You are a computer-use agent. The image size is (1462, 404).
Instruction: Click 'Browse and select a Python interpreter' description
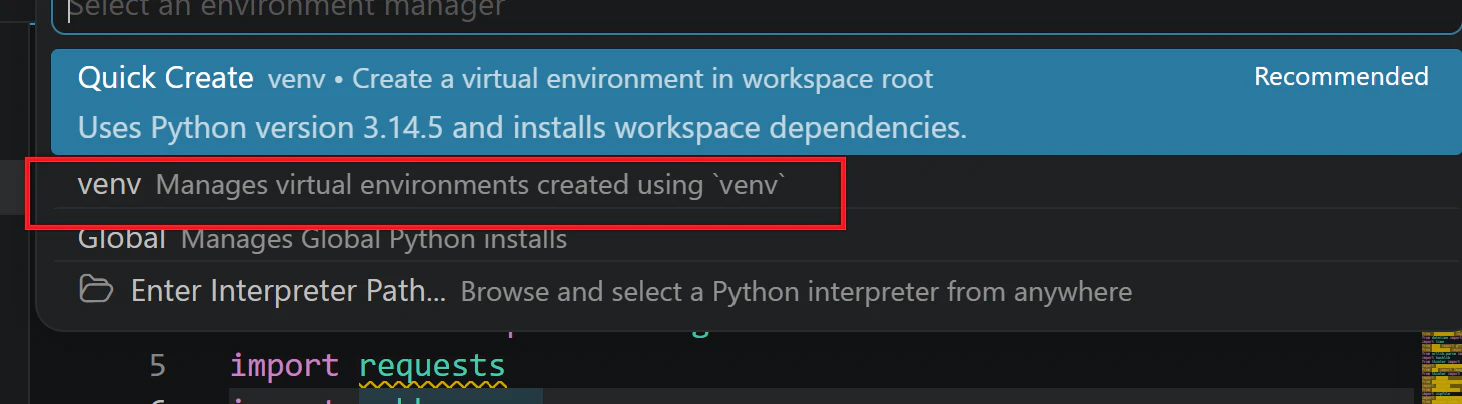tap(796, 292)
